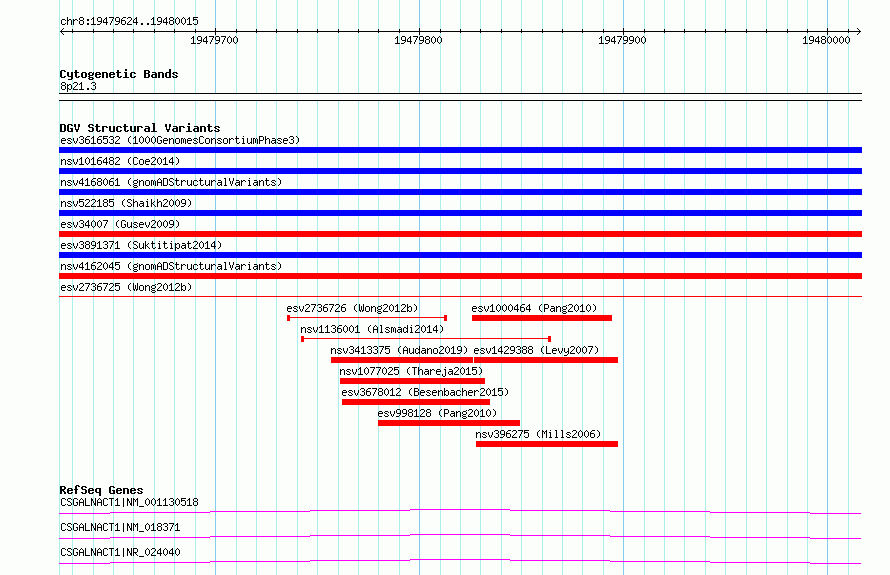Viewport: 890px width, 575px height.
Task: Select the nsv1016482 (Coe2014) variant bar
Action: (x=460, y=171)
